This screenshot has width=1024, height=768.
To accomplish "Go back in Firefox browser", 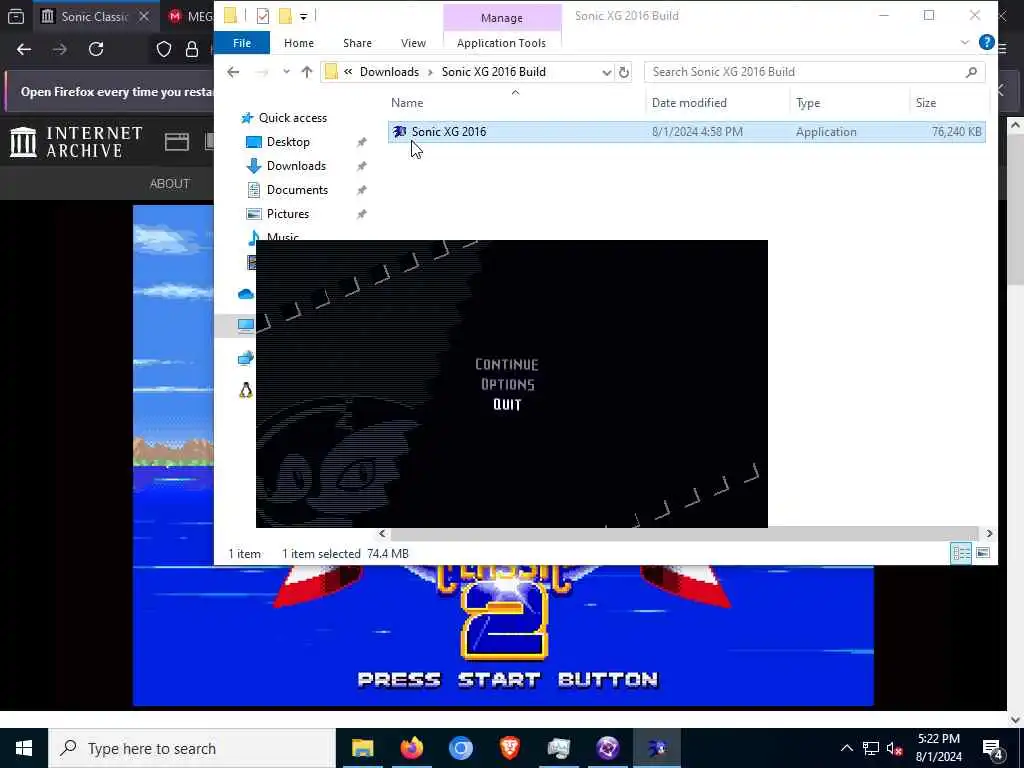I will pyautogui.click(x=24, y=49).
